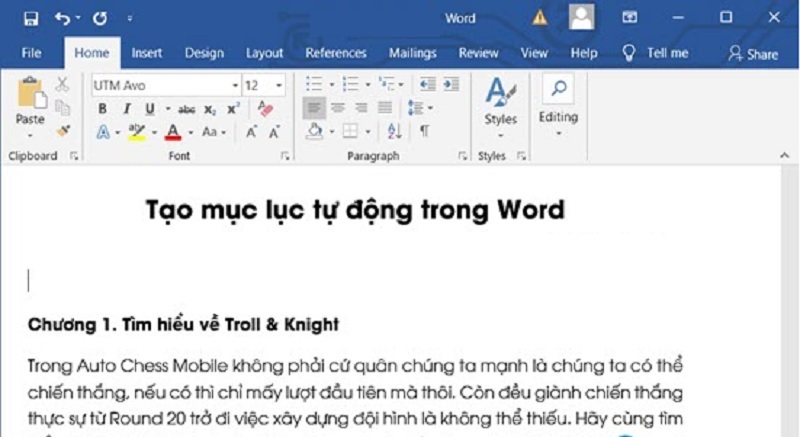The height and width of the screenshot is (437, 800).
Task: Switch to the References tab
Action: [x=336, y=53]
